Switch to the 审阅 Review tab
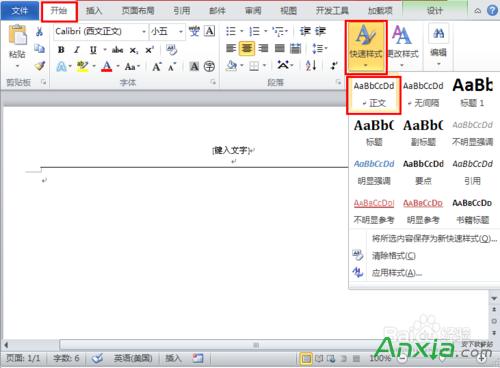 [x=253, y=11]
